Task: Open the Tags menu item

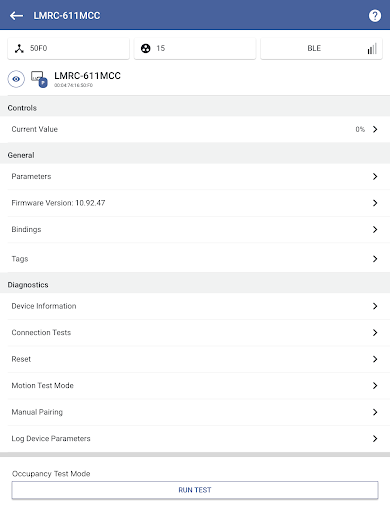Action: tap(195, 259)
